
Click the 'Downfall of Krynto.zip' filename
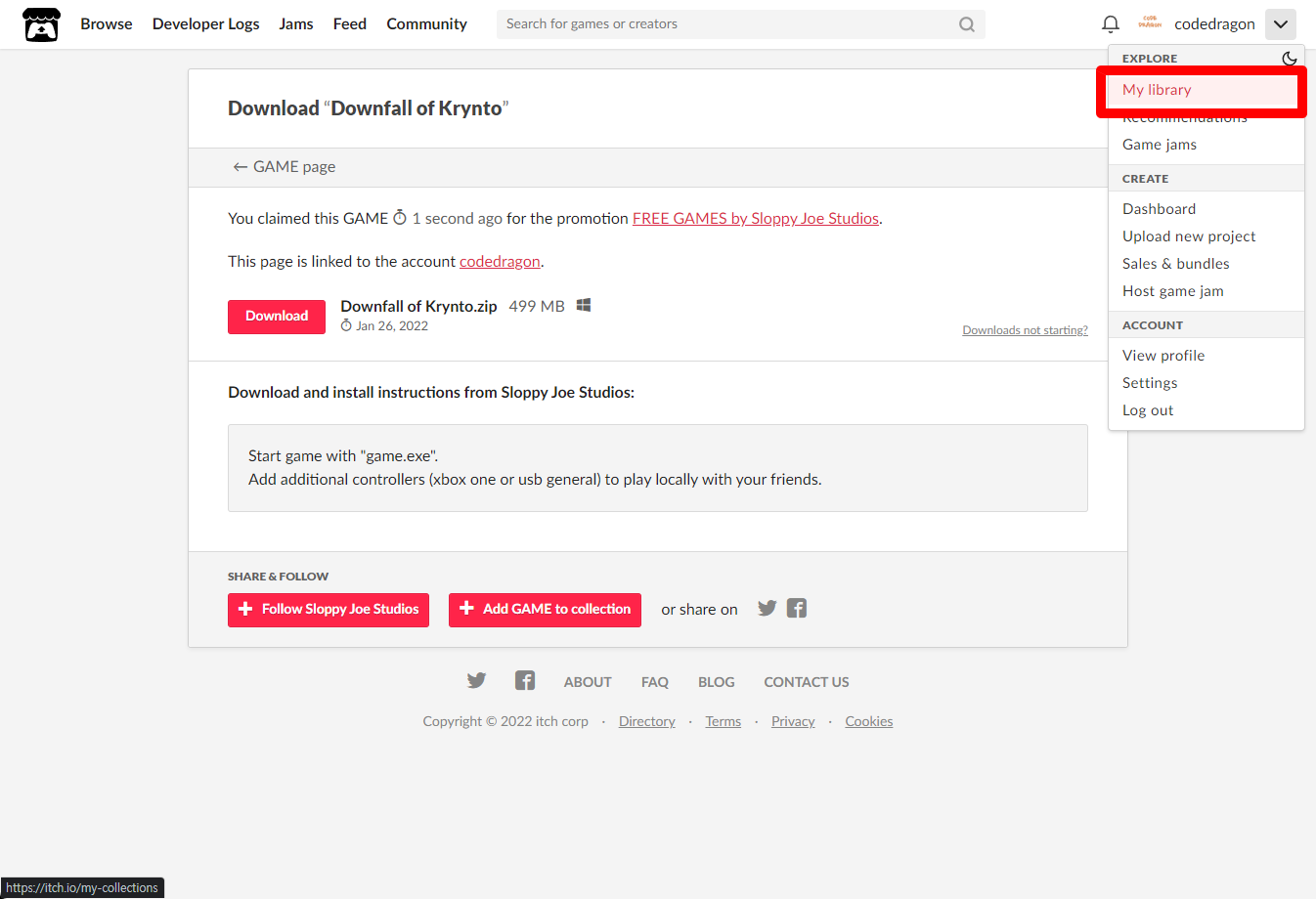tap(418, 306)
